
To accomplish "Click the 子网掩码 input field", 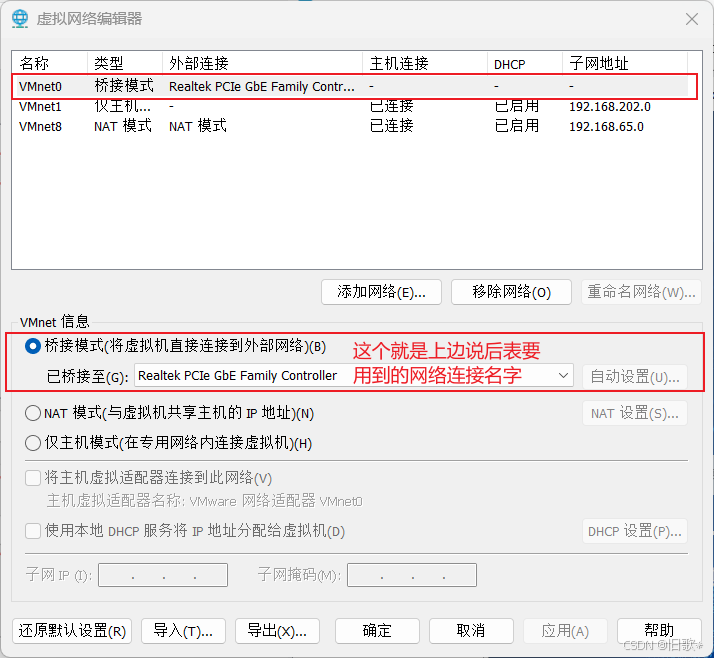I will [x=412, y=575].
